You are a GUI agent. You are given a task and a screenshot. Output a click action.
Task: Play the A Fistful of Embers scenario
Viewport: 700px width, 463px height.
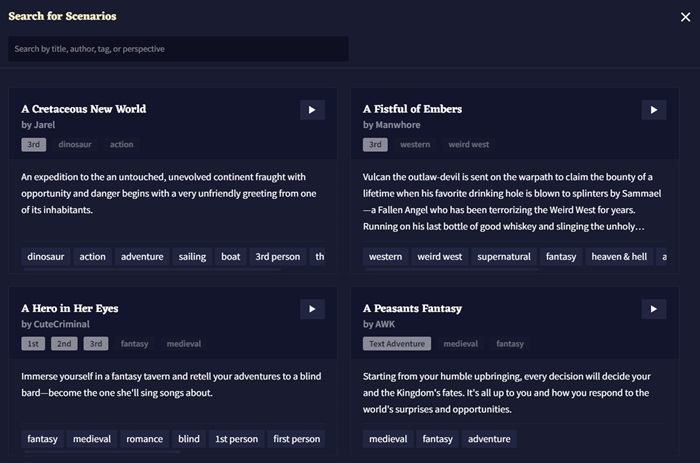654,110
